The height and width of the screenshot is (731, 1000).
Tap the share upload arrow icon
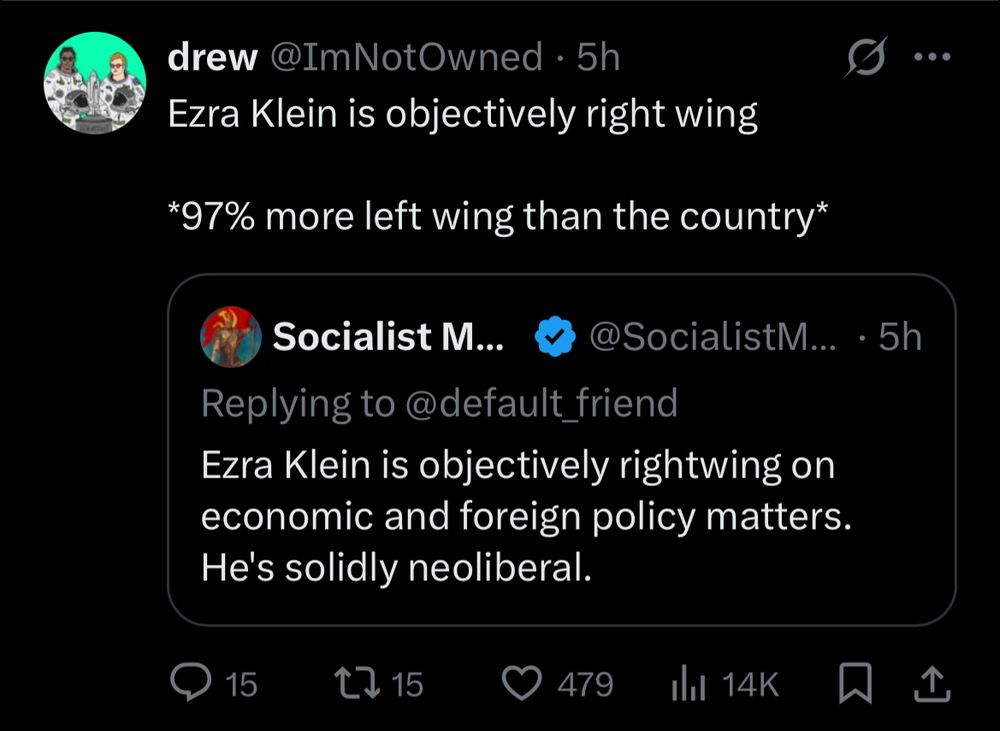tap(935, 683)
